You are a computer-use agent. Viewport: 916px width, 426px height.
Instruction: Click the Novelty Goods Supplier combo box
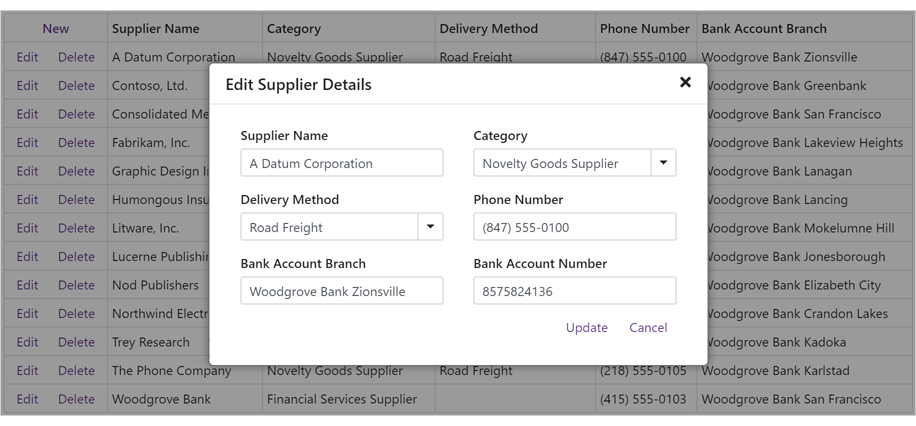(x=561, y=163)
